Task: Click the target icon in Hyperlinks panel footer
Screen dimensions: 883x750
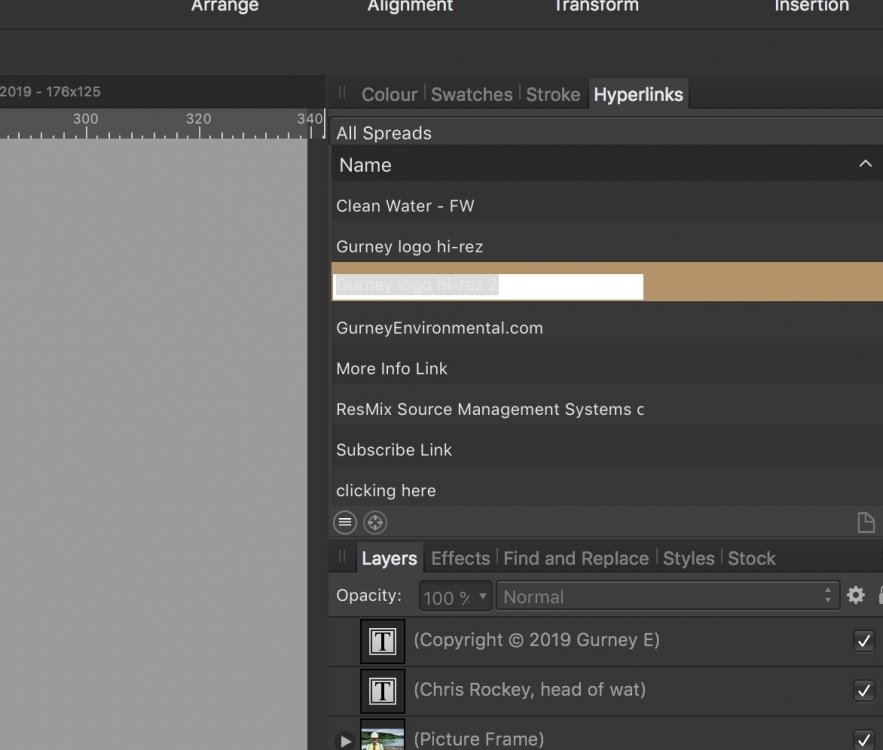Action: [x=374, y=522]
